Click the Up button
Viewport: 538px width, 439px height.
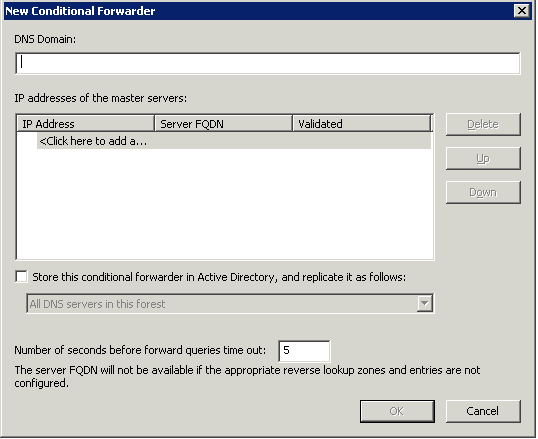point(483,159)
